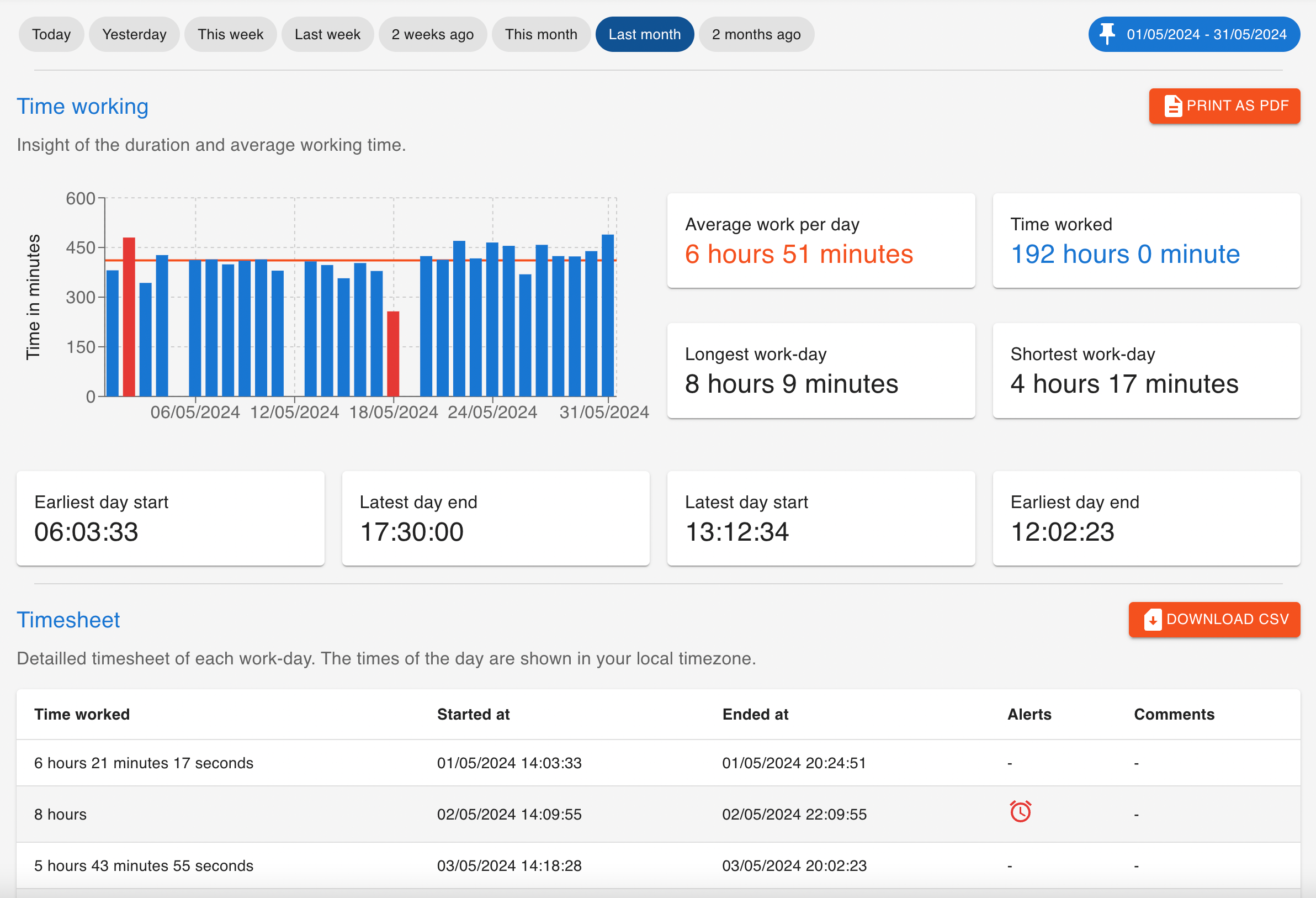Toggle the 'This week' period selection

(x=230, y=34)
